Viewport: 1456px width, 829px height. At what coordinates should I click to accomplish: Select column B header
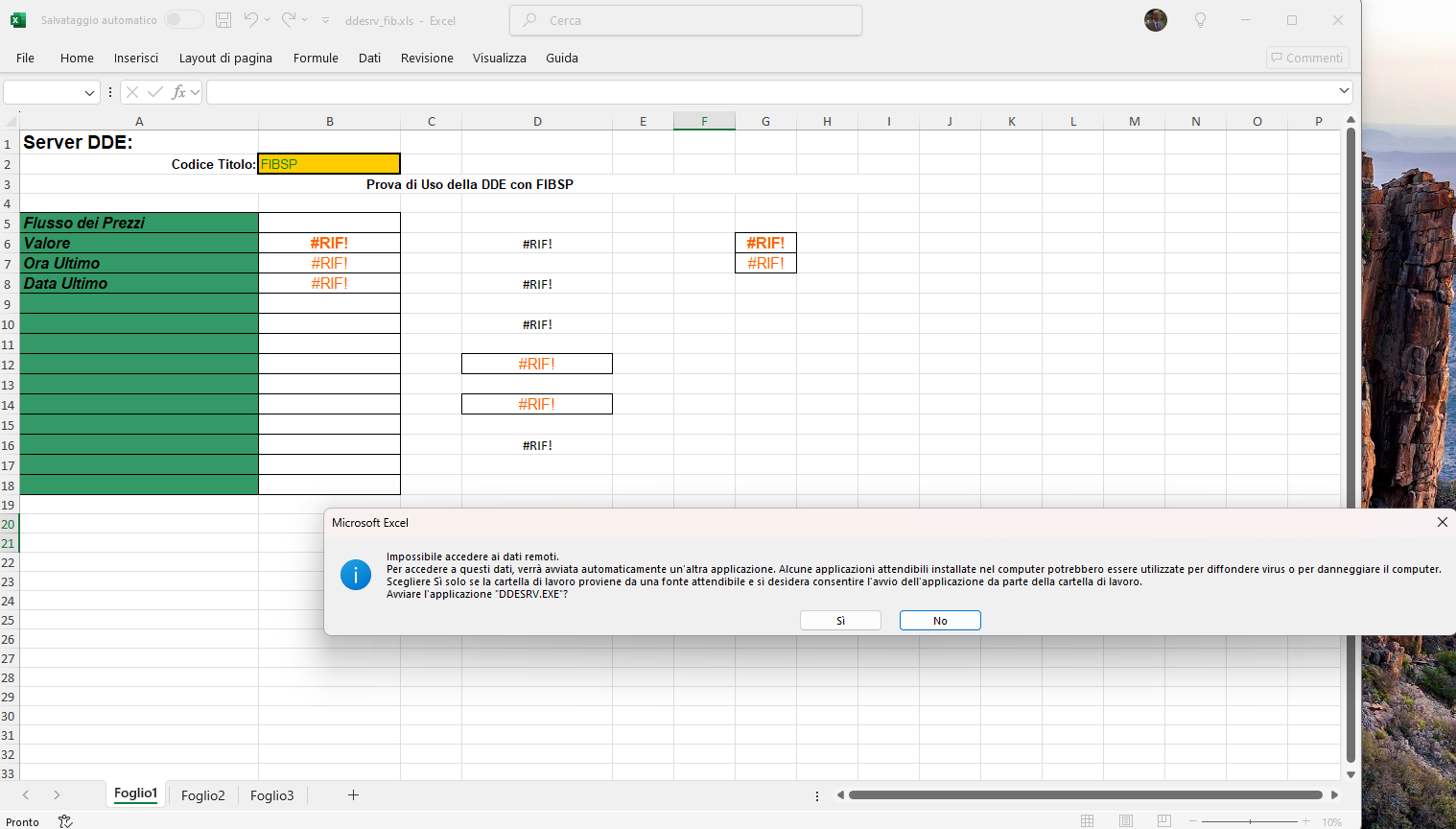330,121
